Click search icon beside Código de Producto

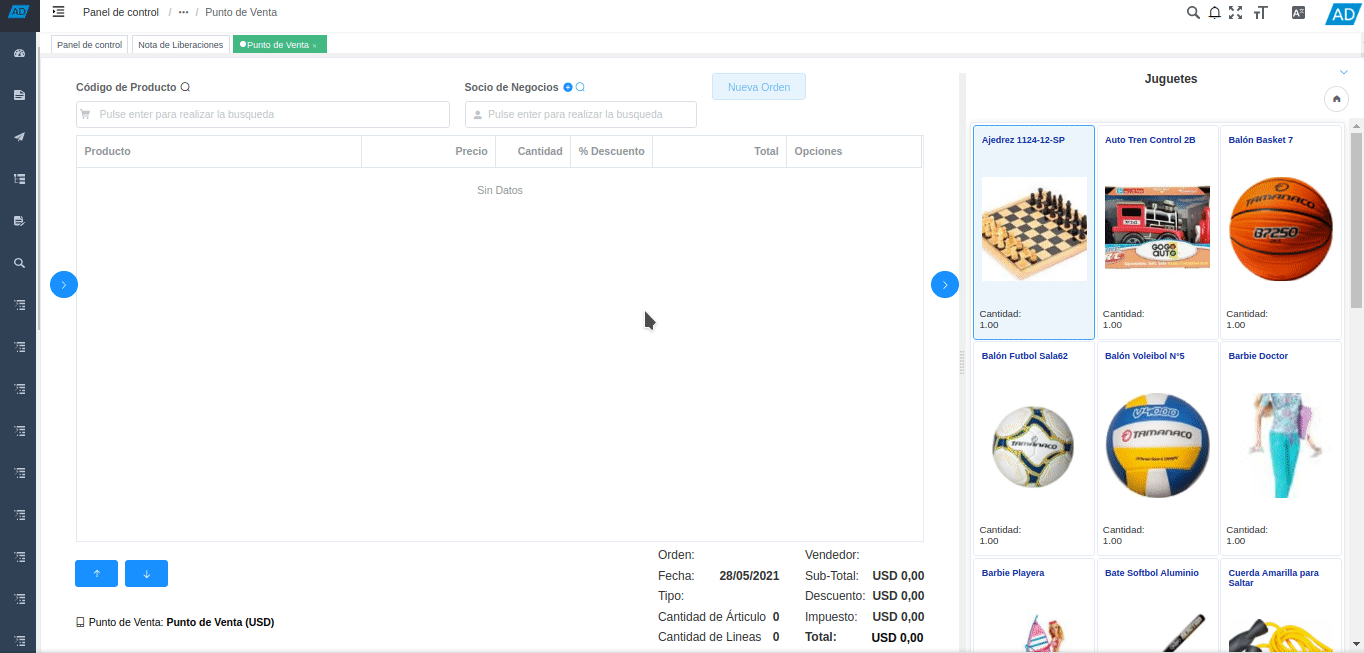(x=185, y=88)
